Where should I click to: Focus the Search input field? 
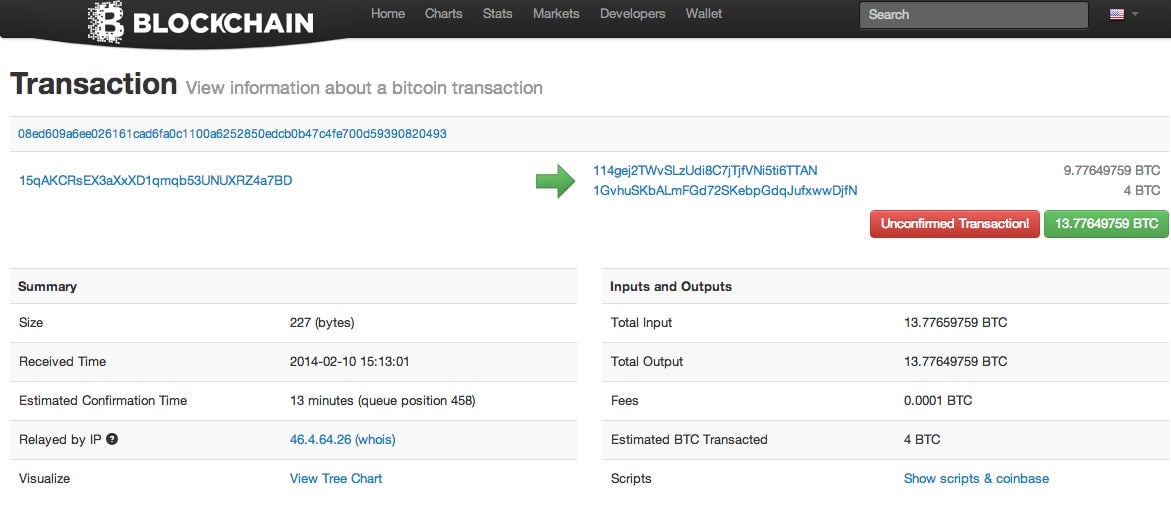[x=973, y=15]
